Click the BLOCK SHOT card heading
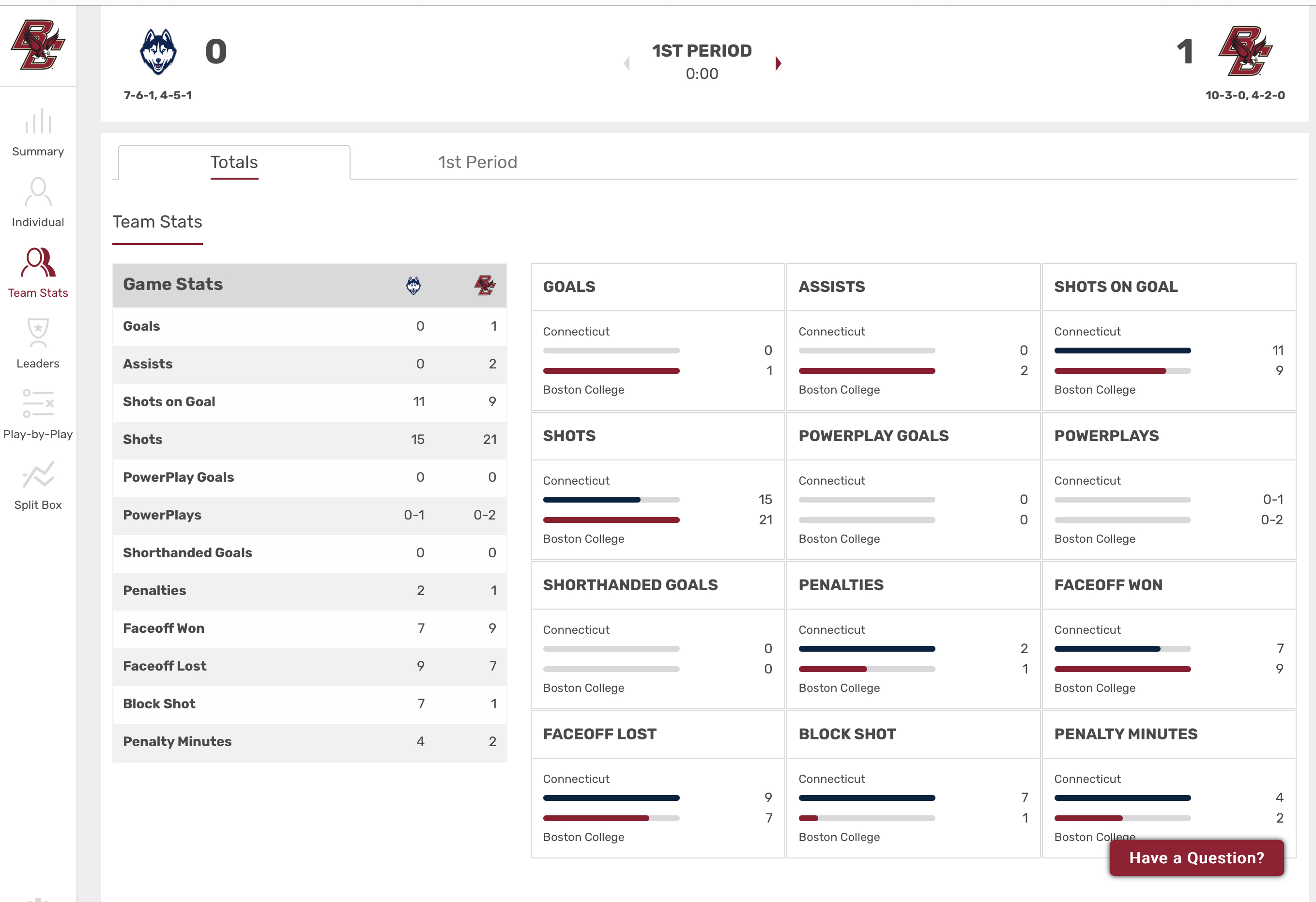 click(x=847, y=734)
